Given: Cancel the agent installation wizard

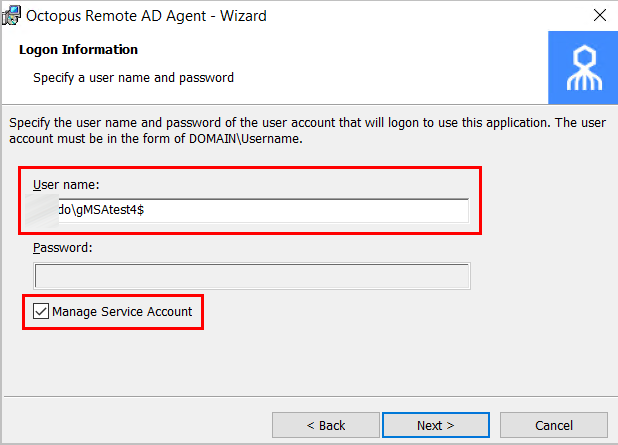Looking at the screenshot, I should [553, 425].
